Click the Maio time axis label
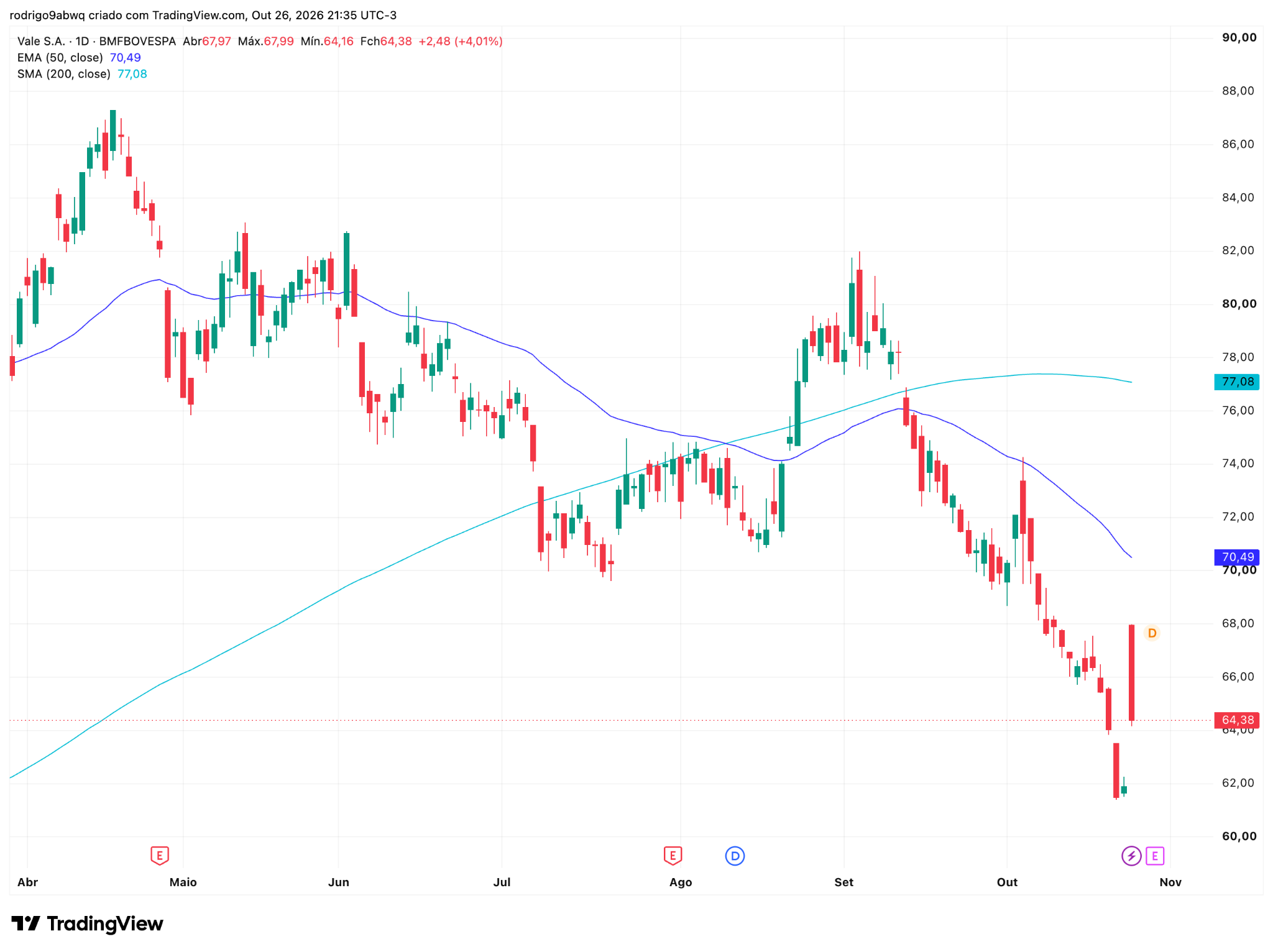Viewport: 1273px width, 952px height. 183,882
